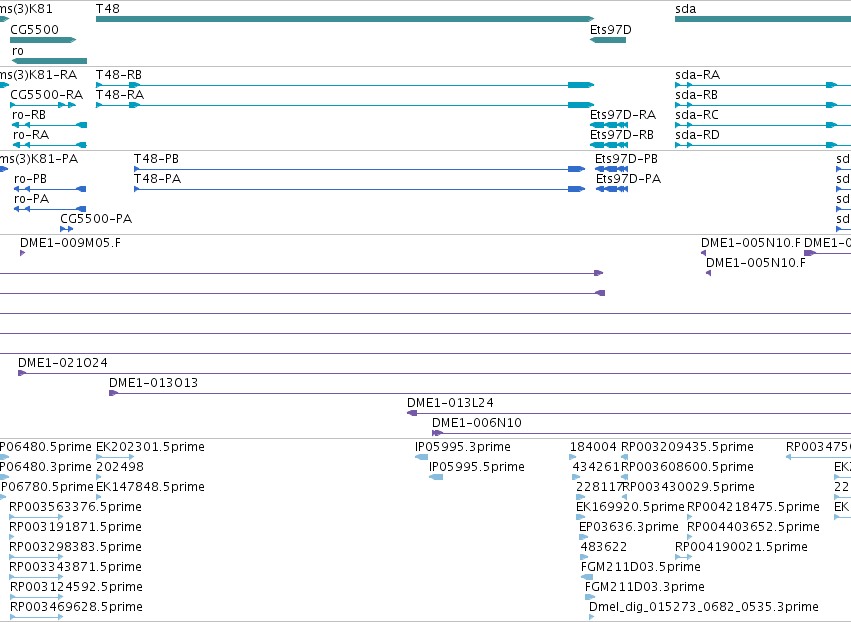Open the RP003209435.5prime EST label
Image resolution: width=851 pixels, height=622 pixels.
click(x=687, y=447)
